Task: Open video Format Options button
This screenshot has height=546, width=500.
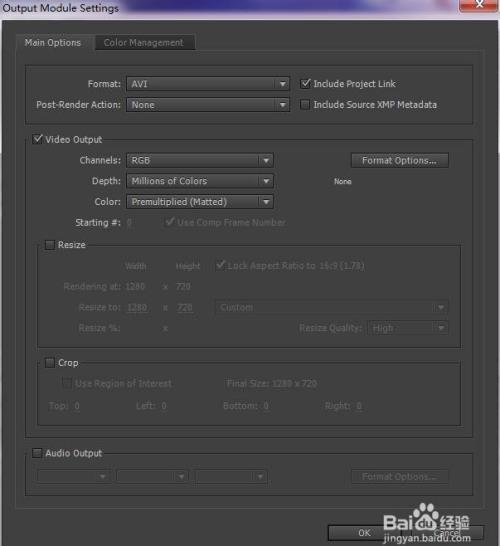Action: [x=399, y=161]
